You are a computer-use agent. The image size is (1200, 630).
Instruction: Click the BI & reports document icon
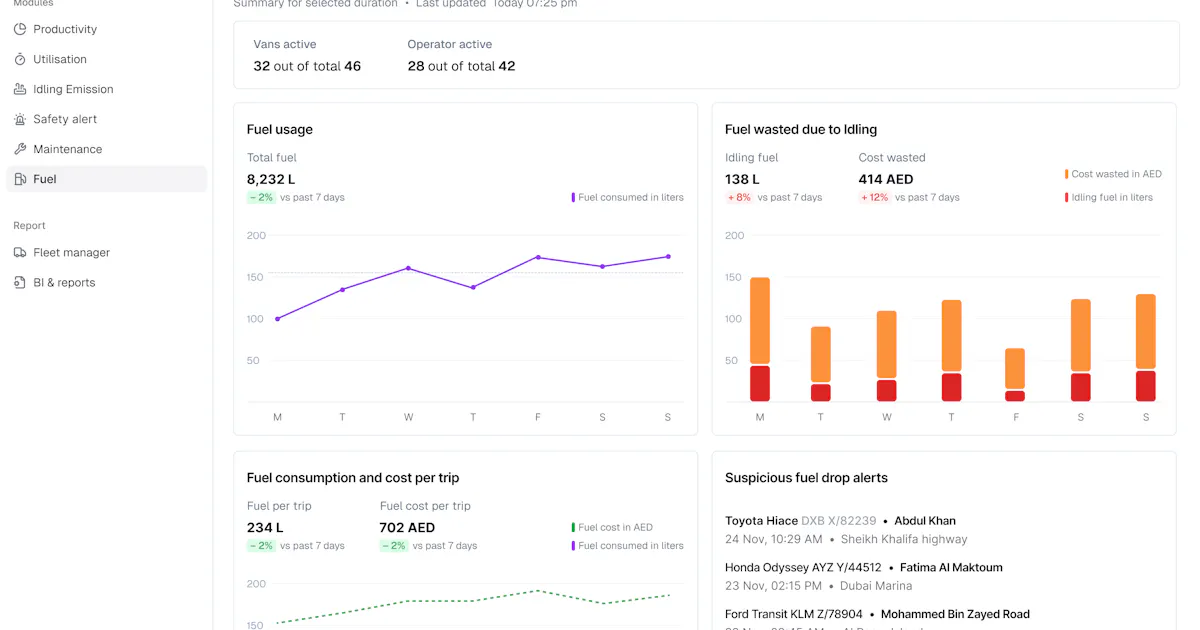click(20, 283)
